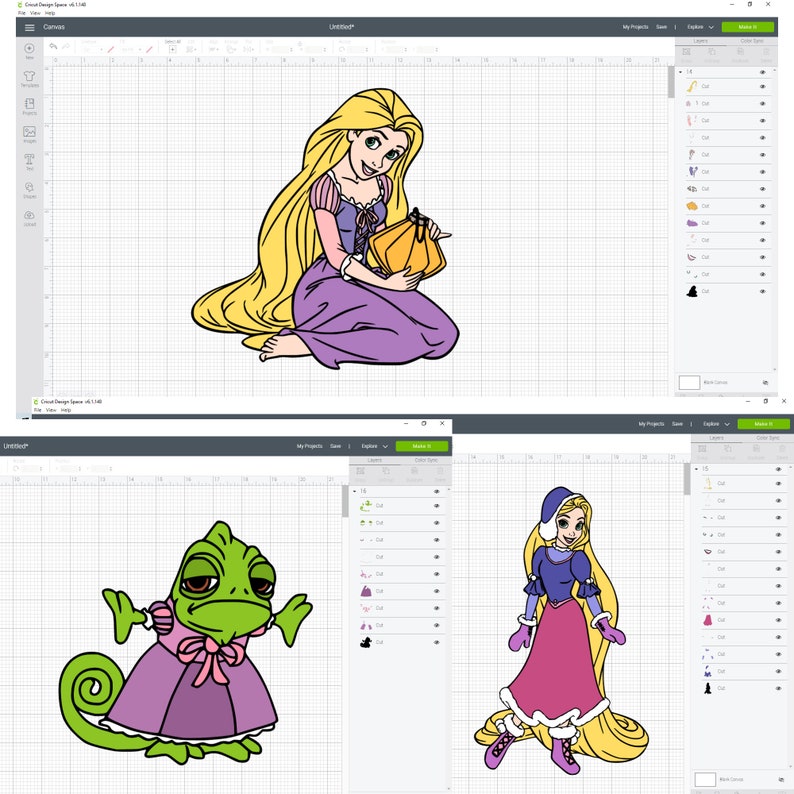
Task: Hide the purple dress layer in chameleon window
Action: coord(436,591)
